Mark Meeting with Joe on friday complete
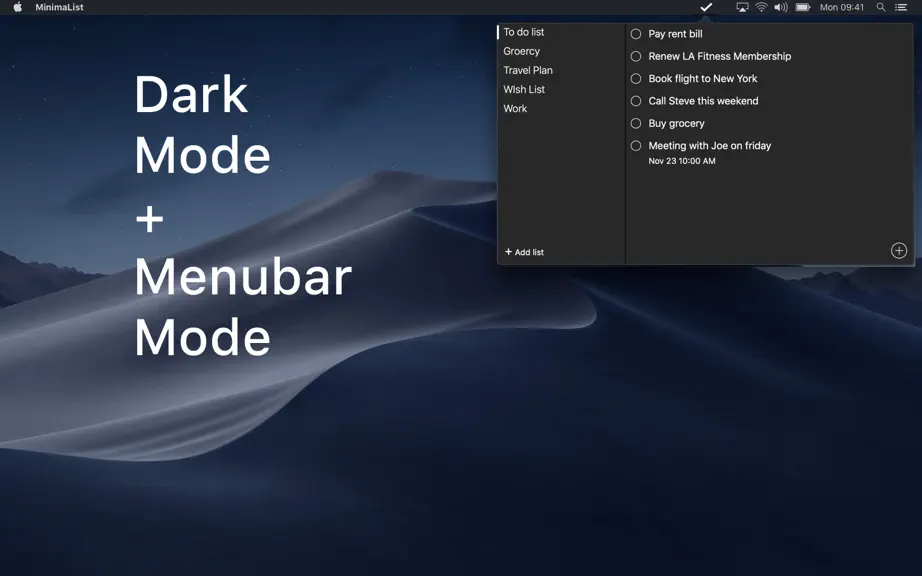 [636, 146]
